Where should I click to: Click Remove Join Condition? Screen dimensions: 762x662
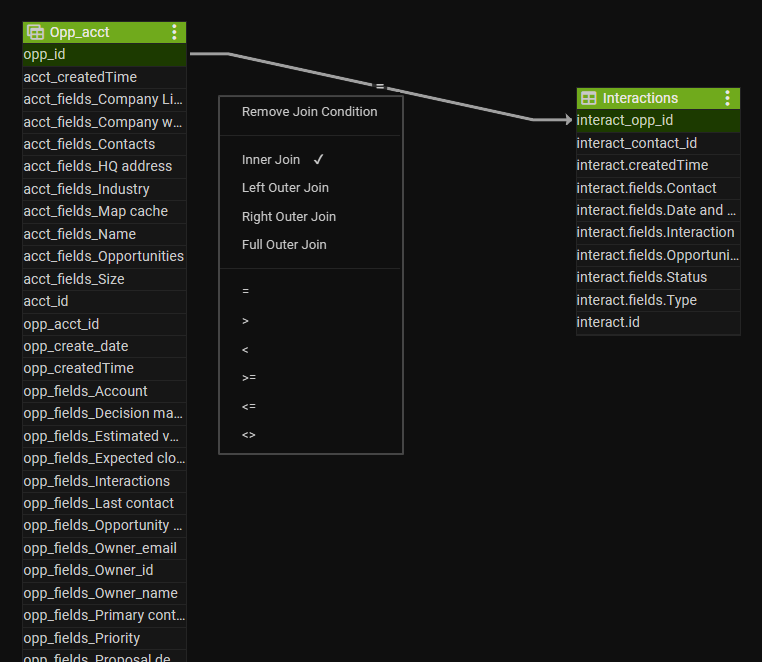(x=309, y=112)
